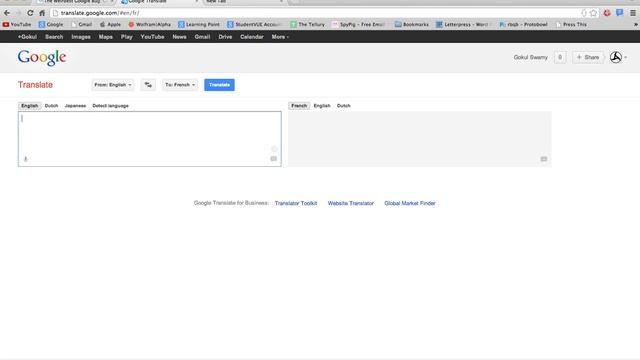
Task: Bookmark this page with the star icon
Action: point(593,13)
